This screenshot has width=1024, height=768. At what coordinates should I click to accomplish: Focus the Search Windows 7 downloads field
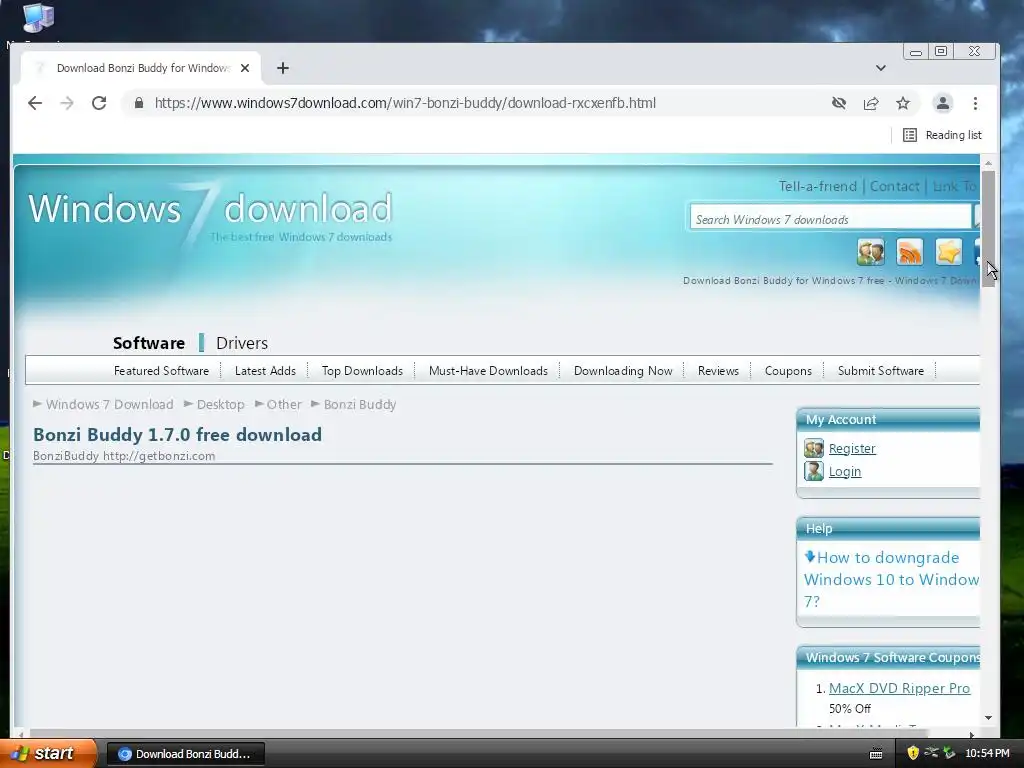pyautogui.click(x=830, y=219)
